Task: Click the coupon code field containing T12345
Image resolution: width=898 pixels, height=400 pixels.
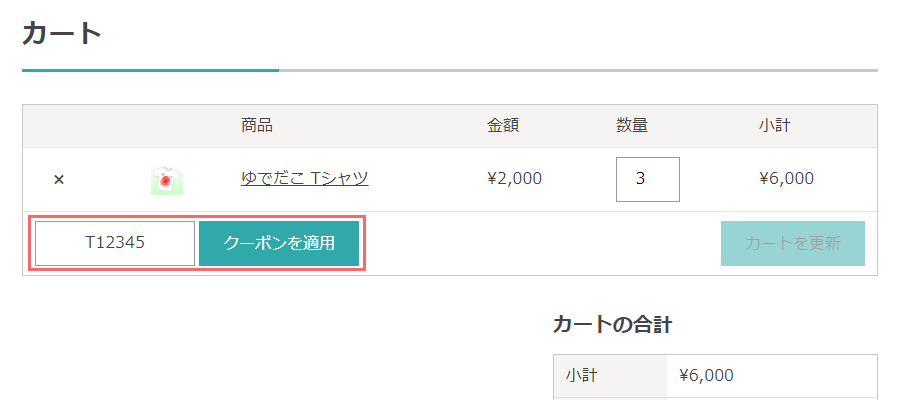Action: [115, 244]
